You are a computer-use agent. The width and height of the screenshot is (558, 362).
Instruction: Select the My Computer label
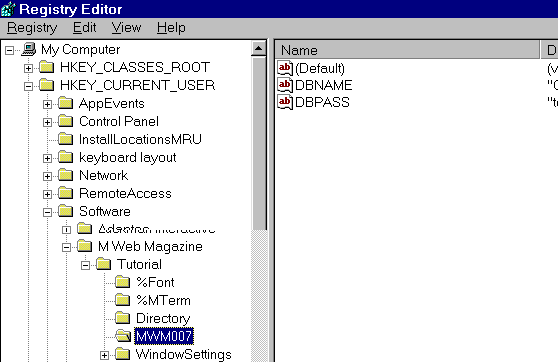(80, 49)
